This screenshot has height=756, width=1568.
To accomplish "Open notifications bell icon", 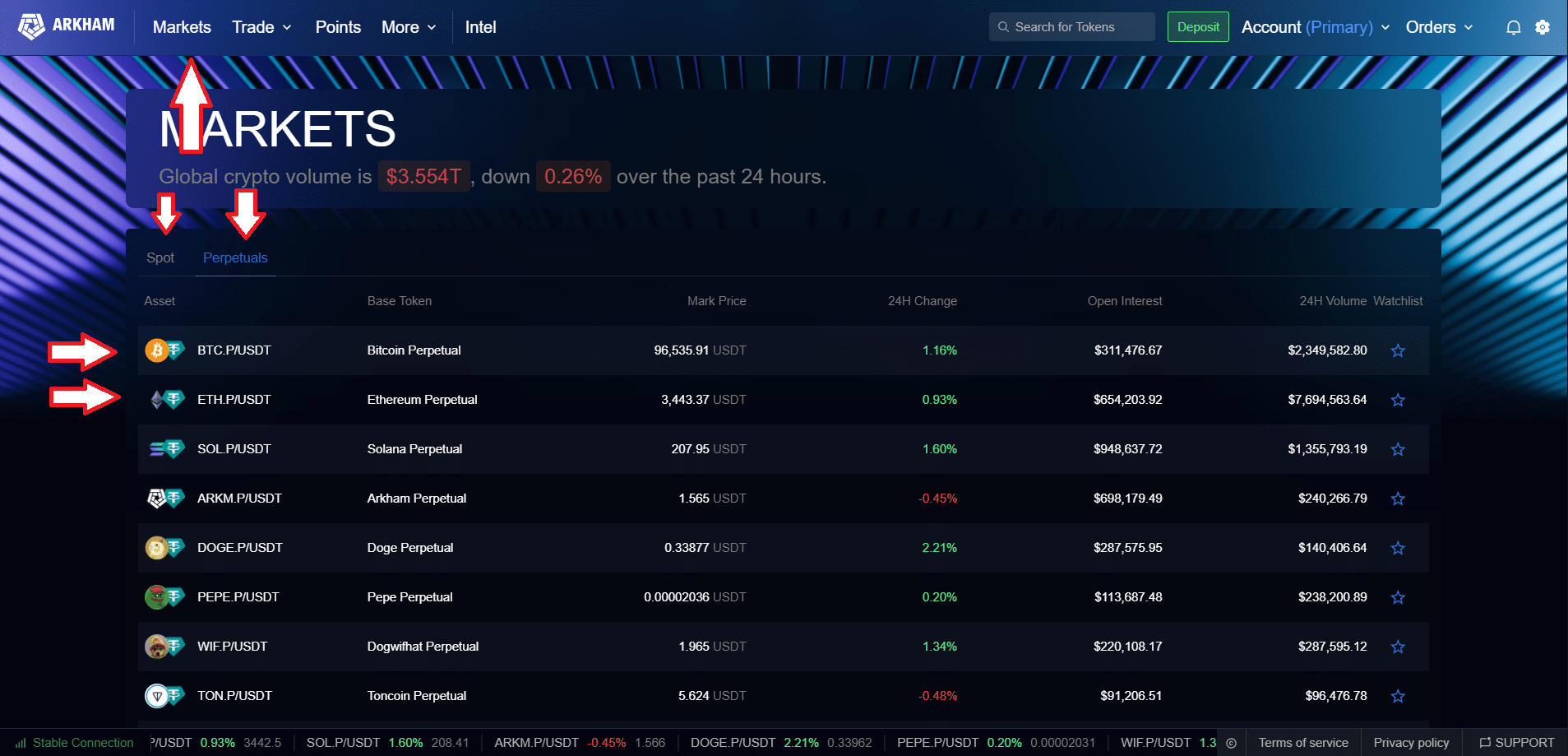I will click(1513, 27).
